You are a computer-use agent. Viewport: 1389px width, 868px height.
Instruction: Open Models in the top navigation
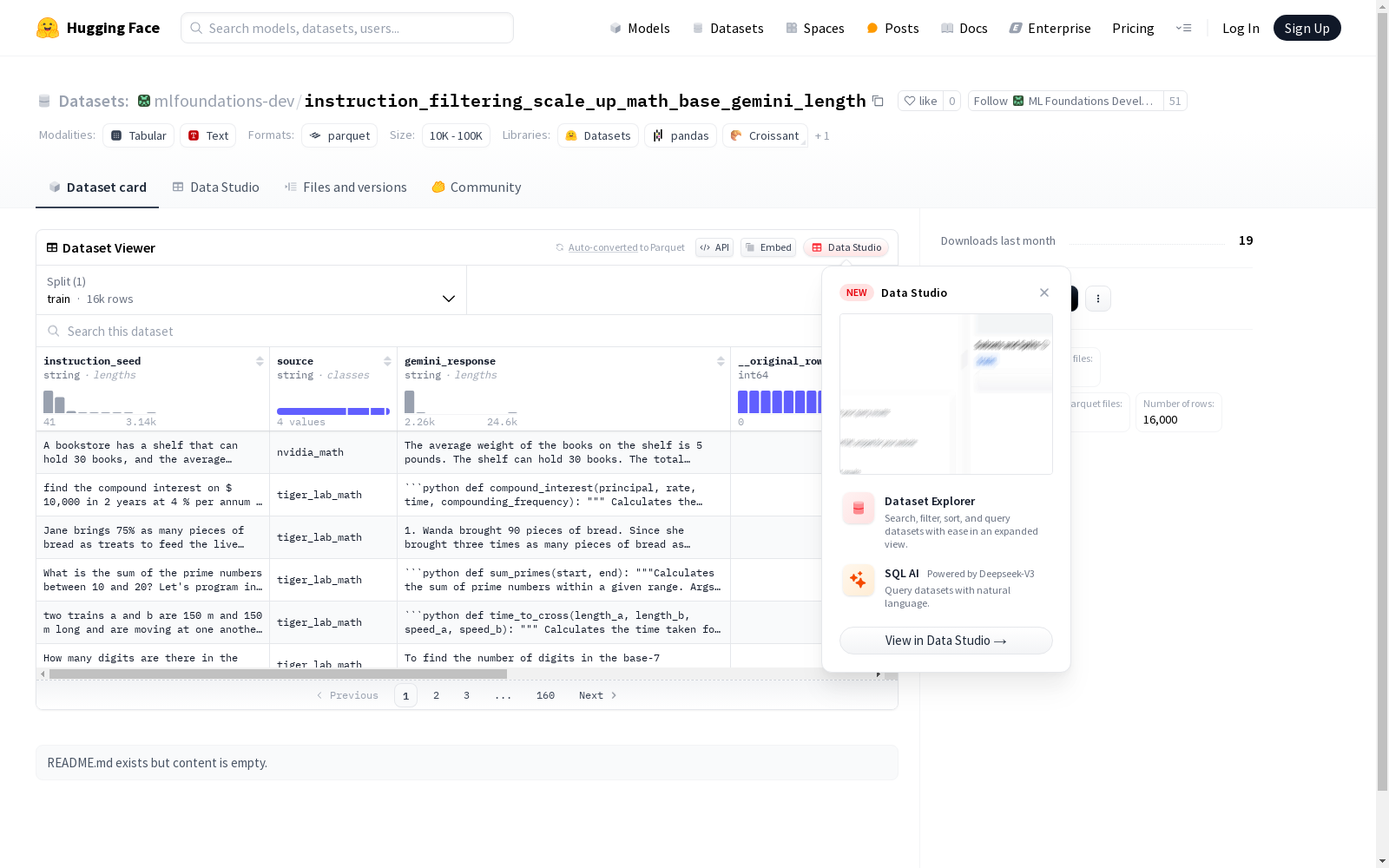[x=640, y=28]
